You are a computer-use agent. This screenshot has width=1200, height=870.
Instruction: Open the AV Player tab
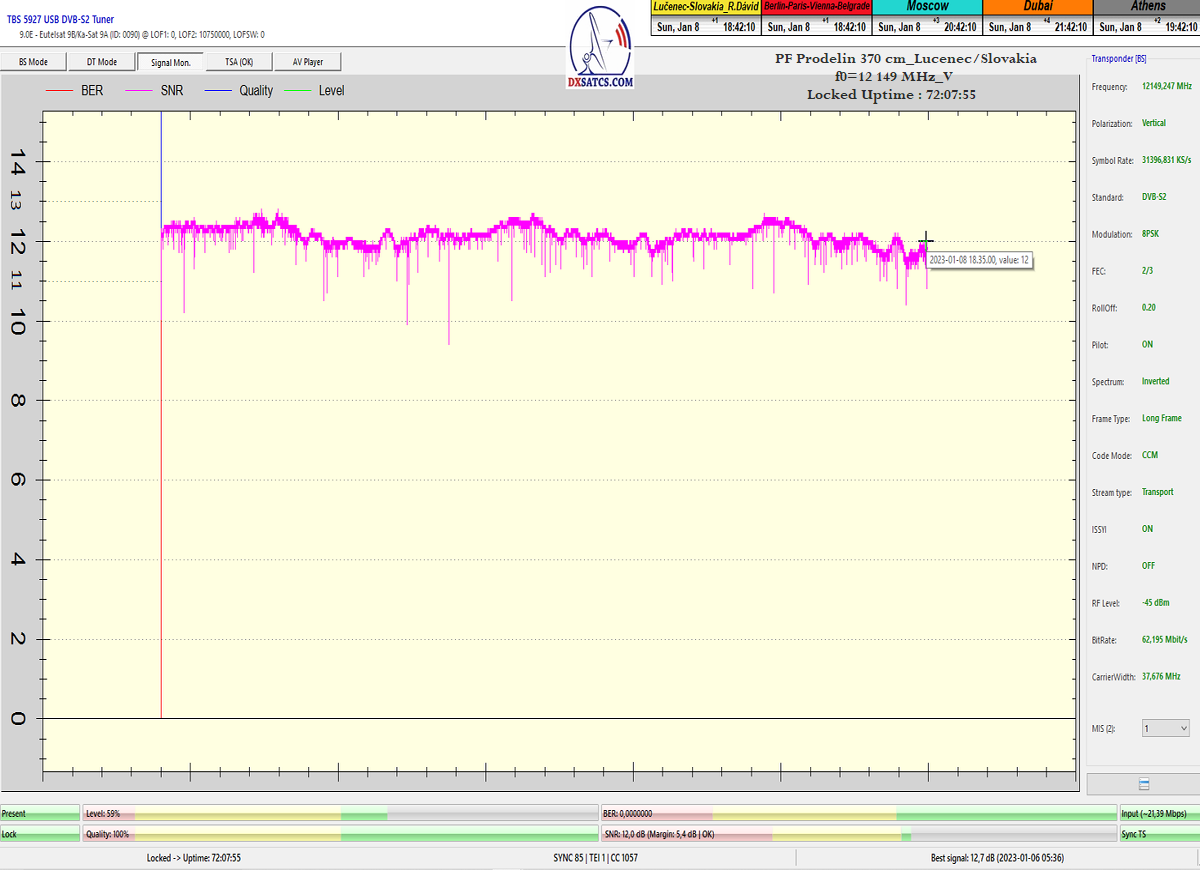point(307,62)
